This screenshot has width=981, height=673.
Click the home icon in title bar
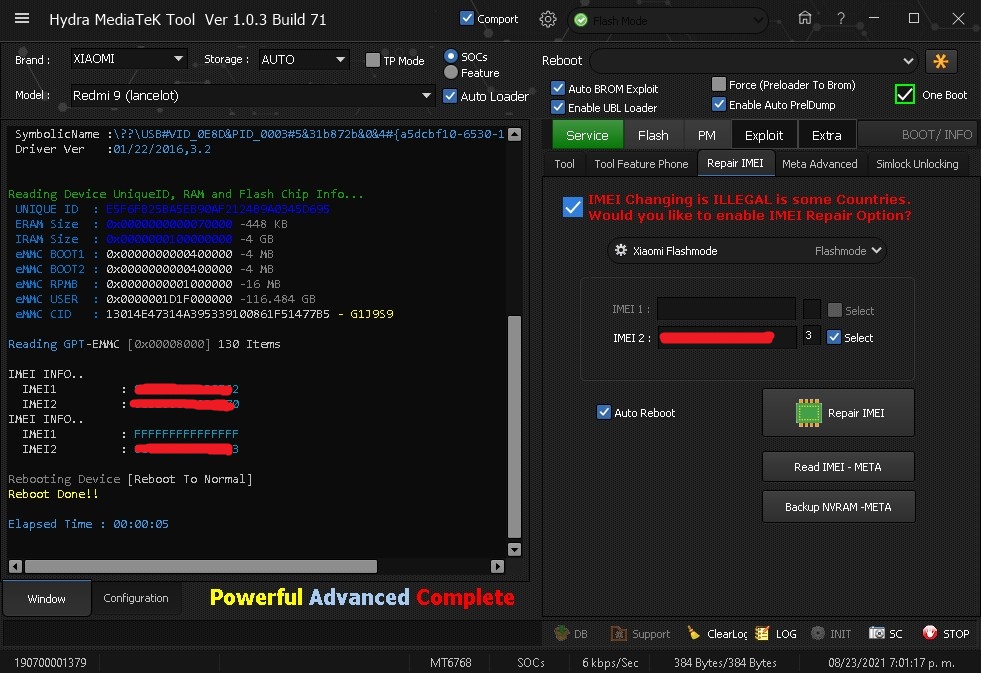click(805, 19)
